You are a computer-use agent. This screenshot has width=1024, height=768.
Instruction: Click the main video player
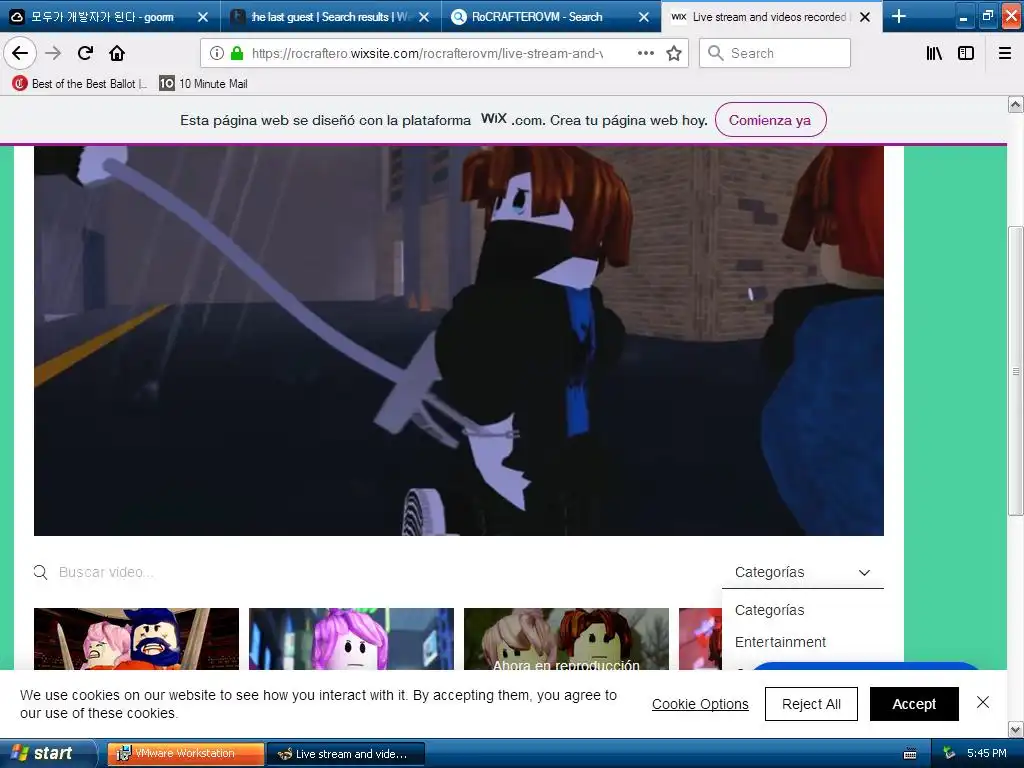tap(458, 341)
